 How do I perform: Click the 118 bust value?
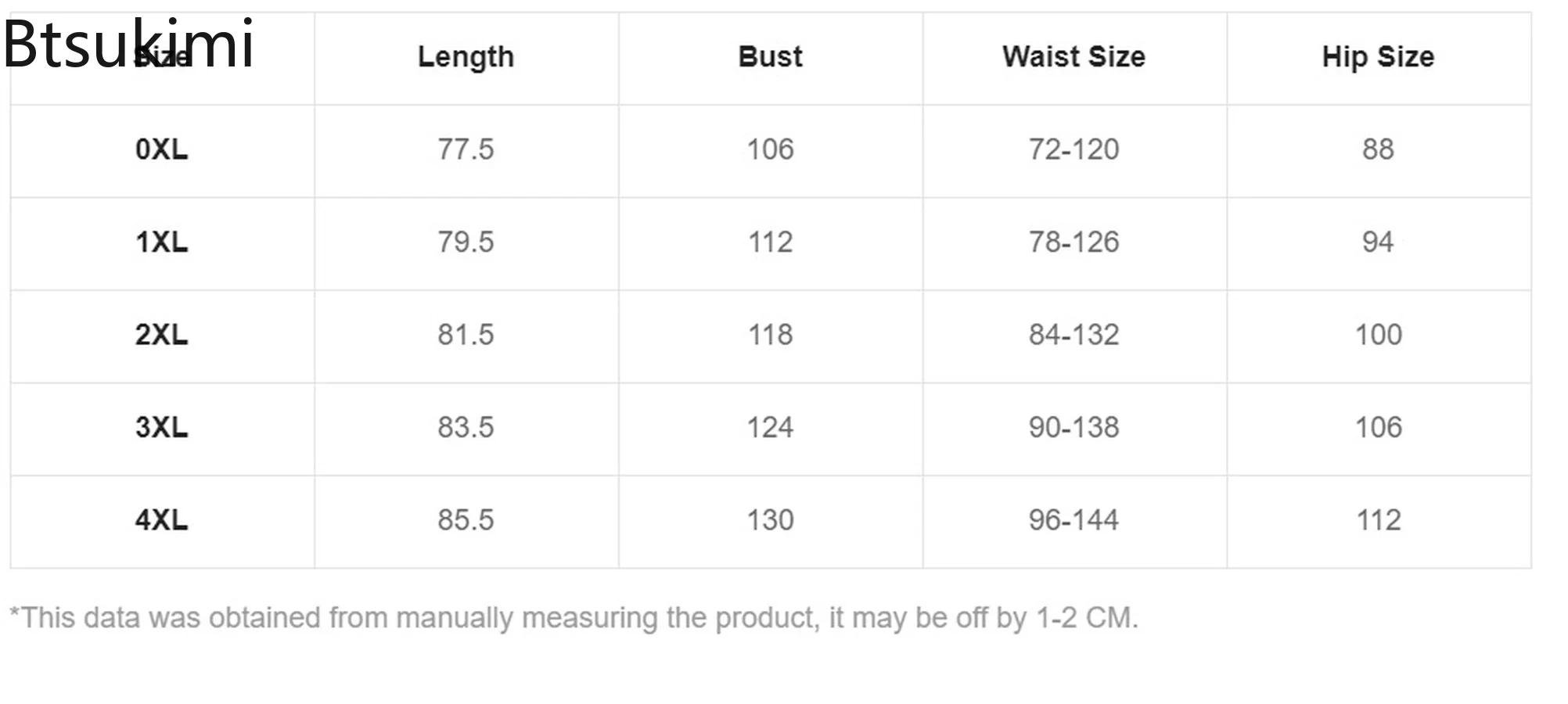[x=770, y=335]
